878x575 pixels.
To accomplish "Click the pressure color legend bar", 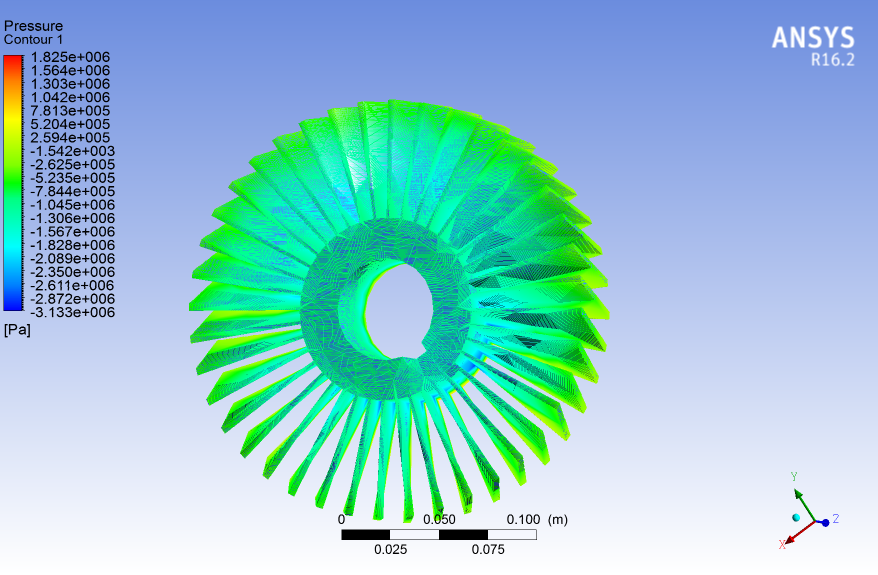I will coord(13,183).
